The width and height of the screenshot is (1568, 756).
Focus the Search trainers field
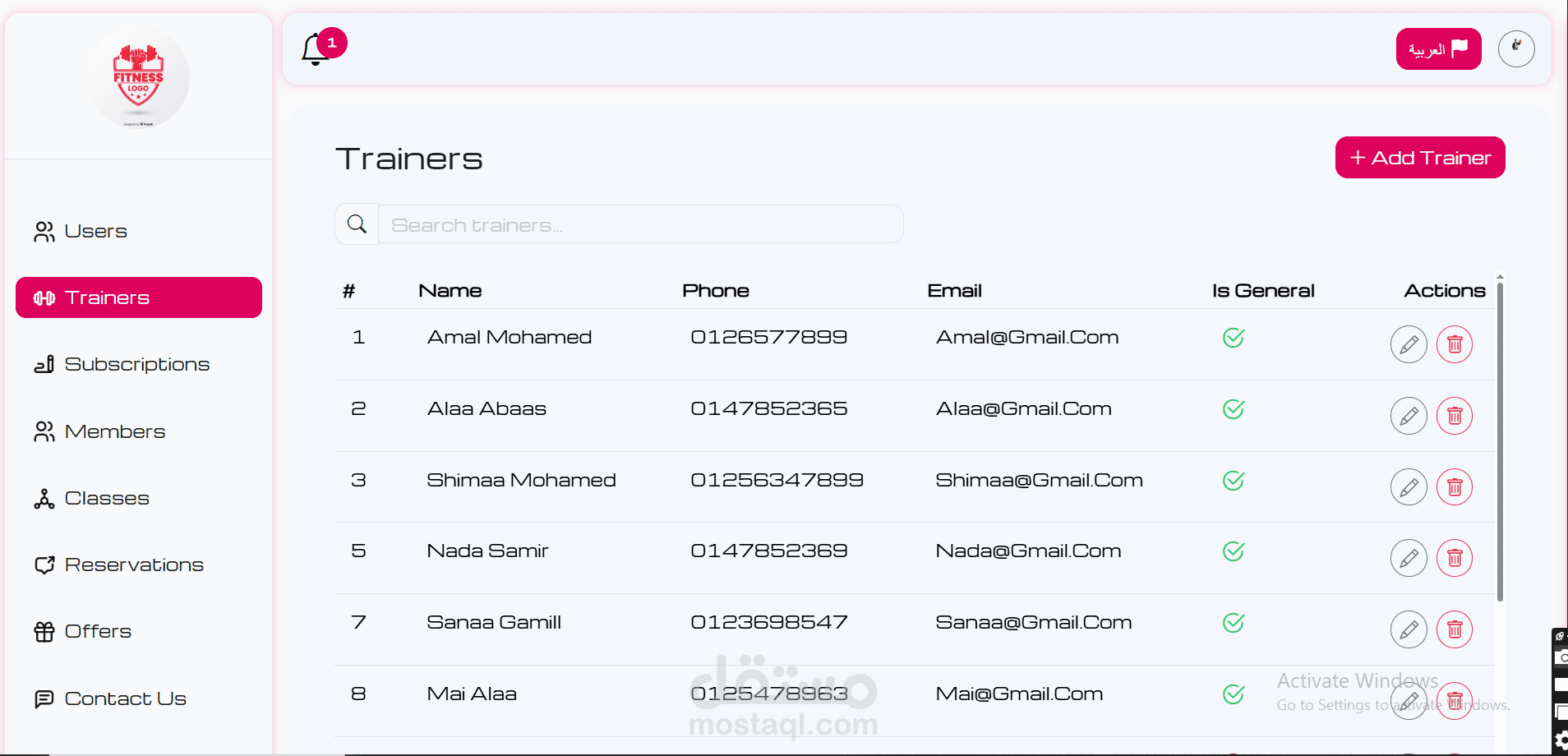point(640,224)
